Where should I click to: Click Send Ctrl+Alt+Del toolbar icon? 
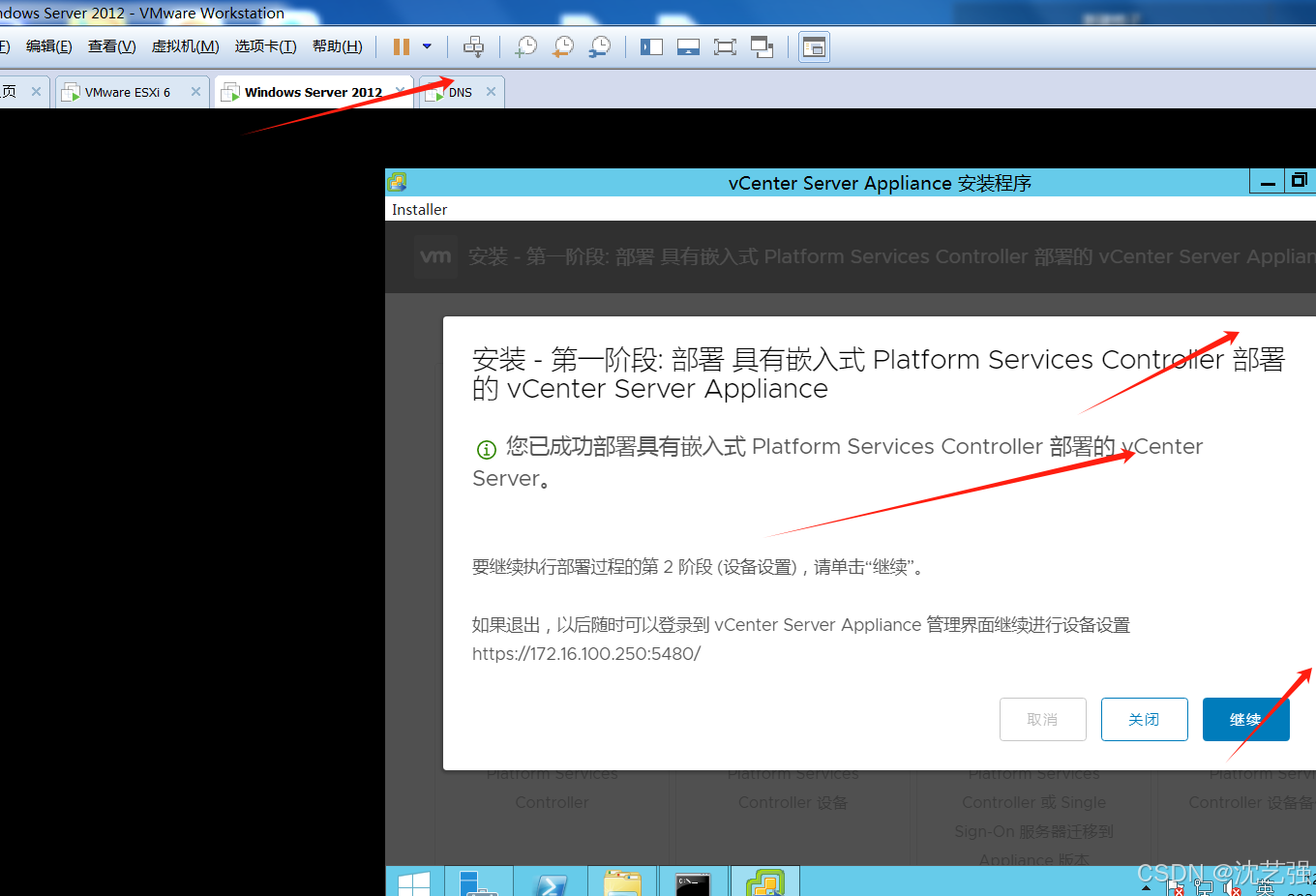[x=473, y=46]
